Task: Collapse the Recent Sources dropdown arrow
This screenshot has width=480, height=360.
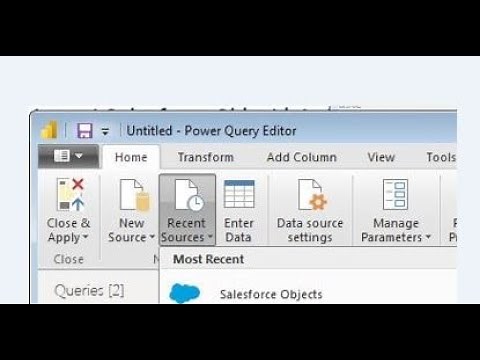Action: 210,237
